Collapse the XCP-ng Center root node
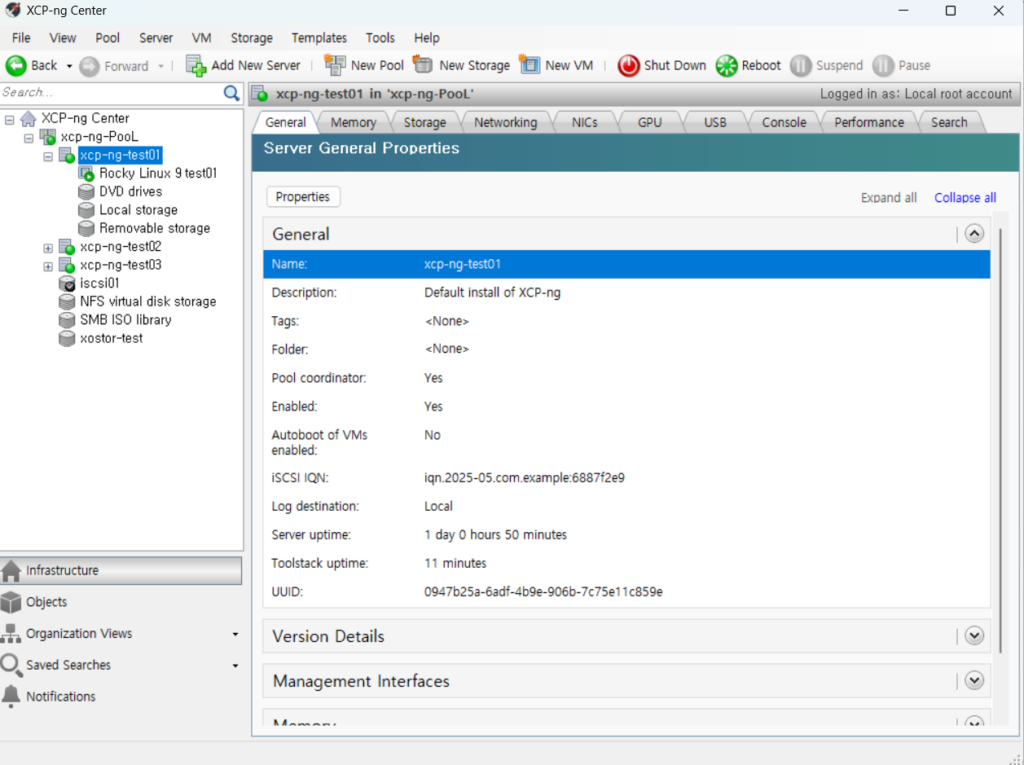The image size is (1024, 765). (x=9, y=120)
